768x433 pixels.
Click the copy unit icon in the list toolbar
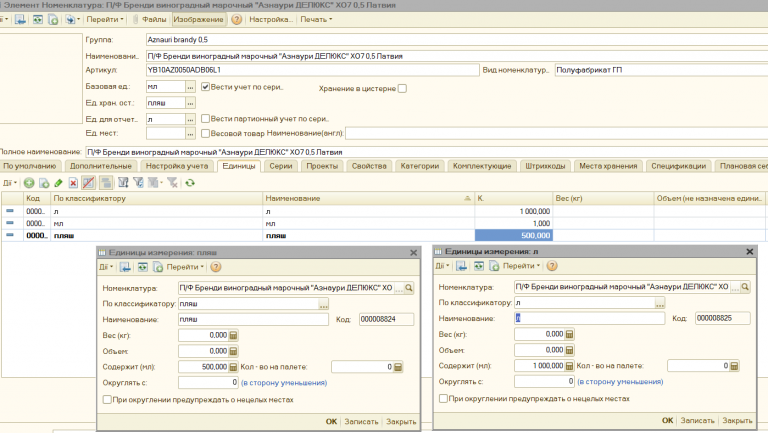(x=44, y=183)
